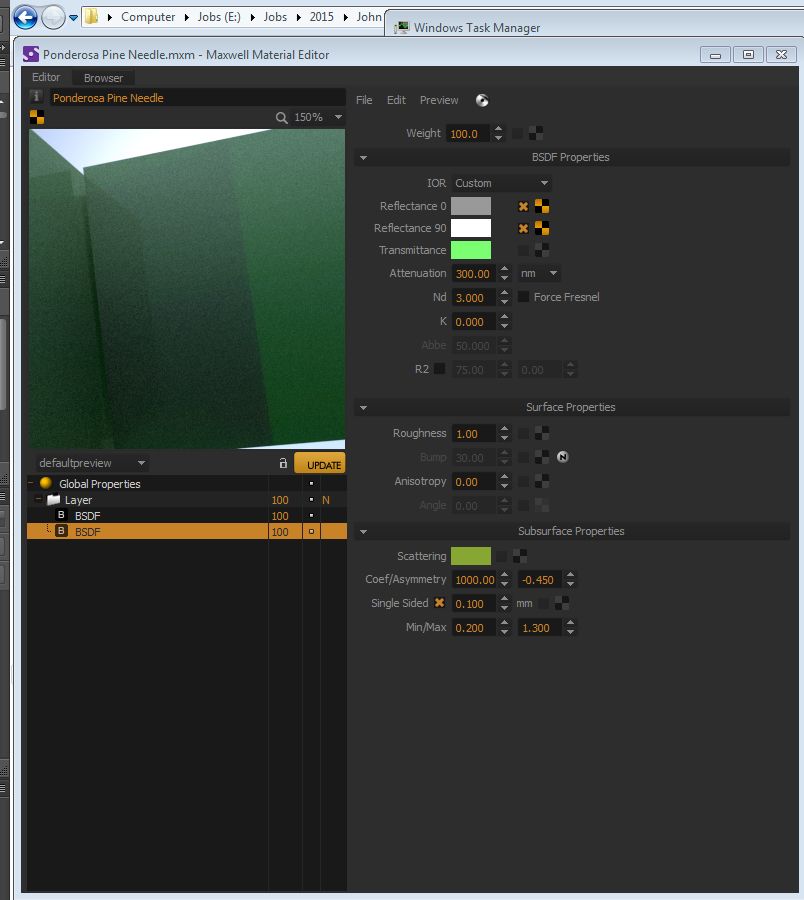This screenshot has height=900, width=804.
Task: Disable the Reflectance 90 texture checkbox
Action: point(523,228)
